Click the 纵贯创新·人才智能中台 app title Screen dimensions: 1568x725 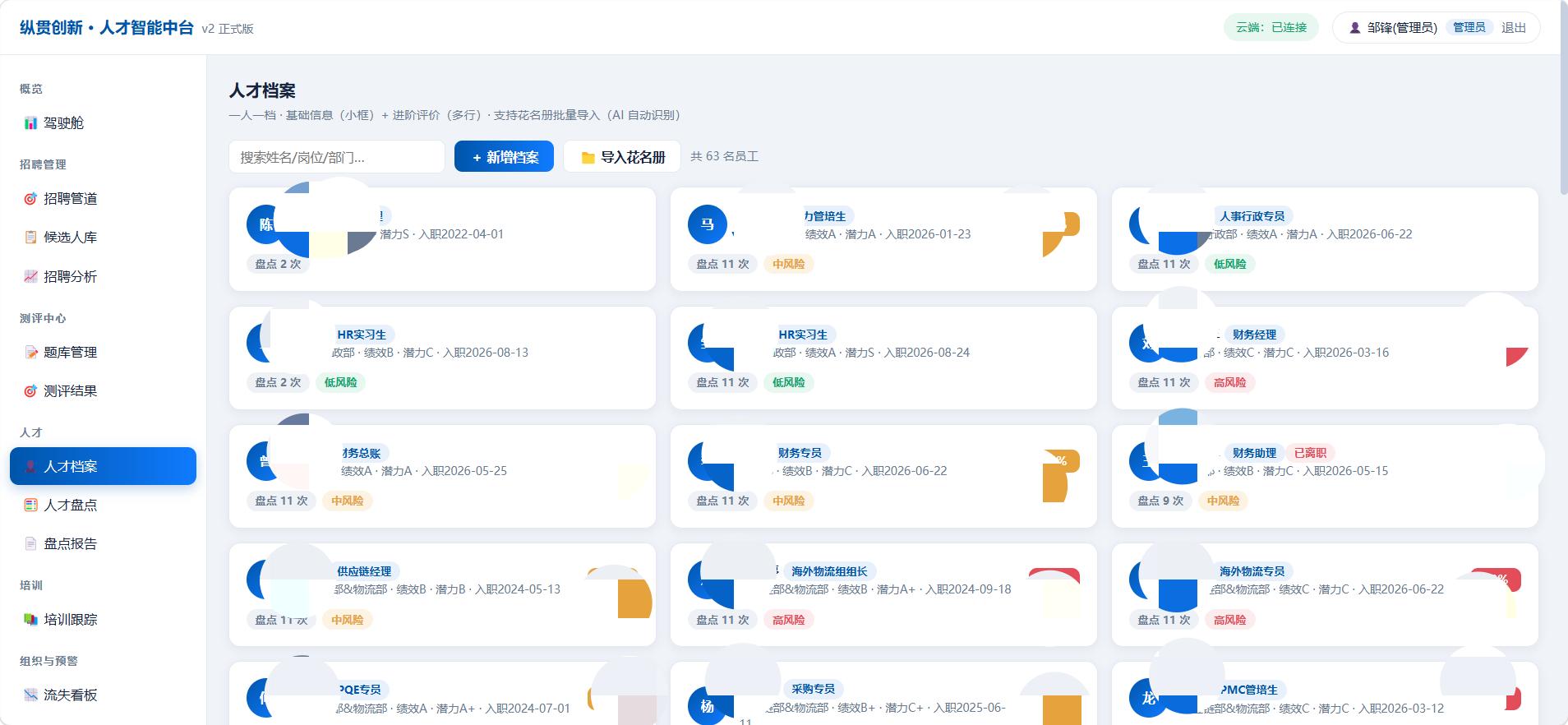(x=107, y=28)
